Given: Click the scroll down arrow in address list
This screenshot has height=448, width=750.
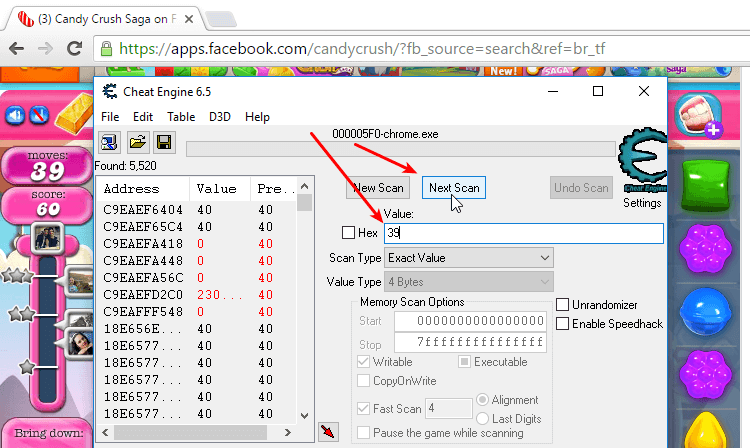Looking at the screenshot, I should coord(304,415).
